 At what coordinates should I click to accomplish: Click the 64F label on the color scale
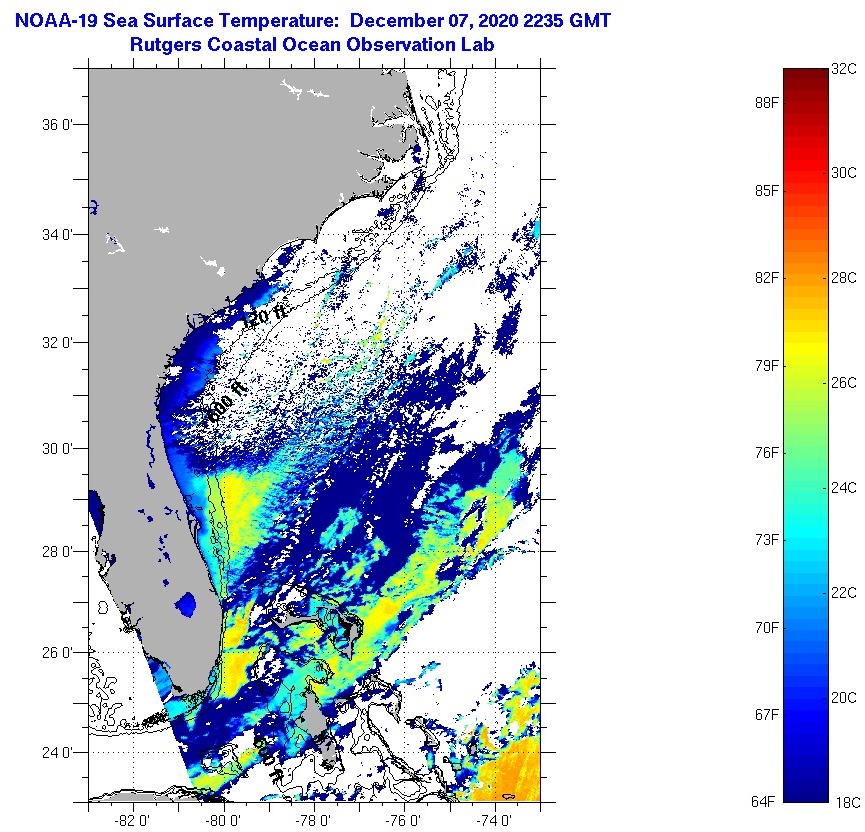click(763, 802)
